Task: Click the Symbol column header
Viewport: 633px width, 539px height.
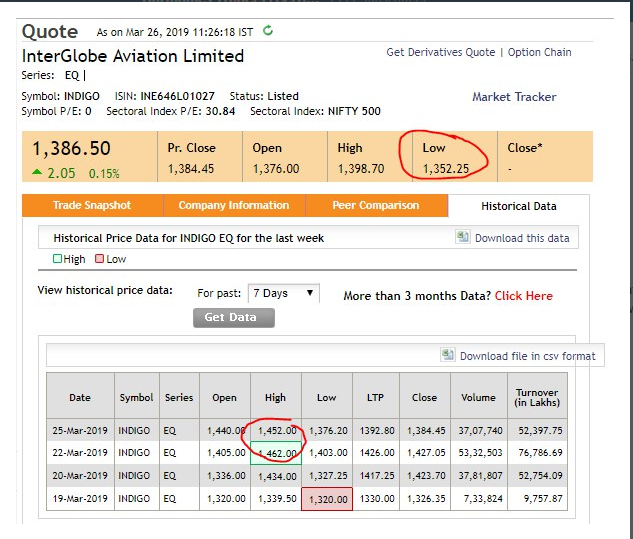Action: point(136,397)
